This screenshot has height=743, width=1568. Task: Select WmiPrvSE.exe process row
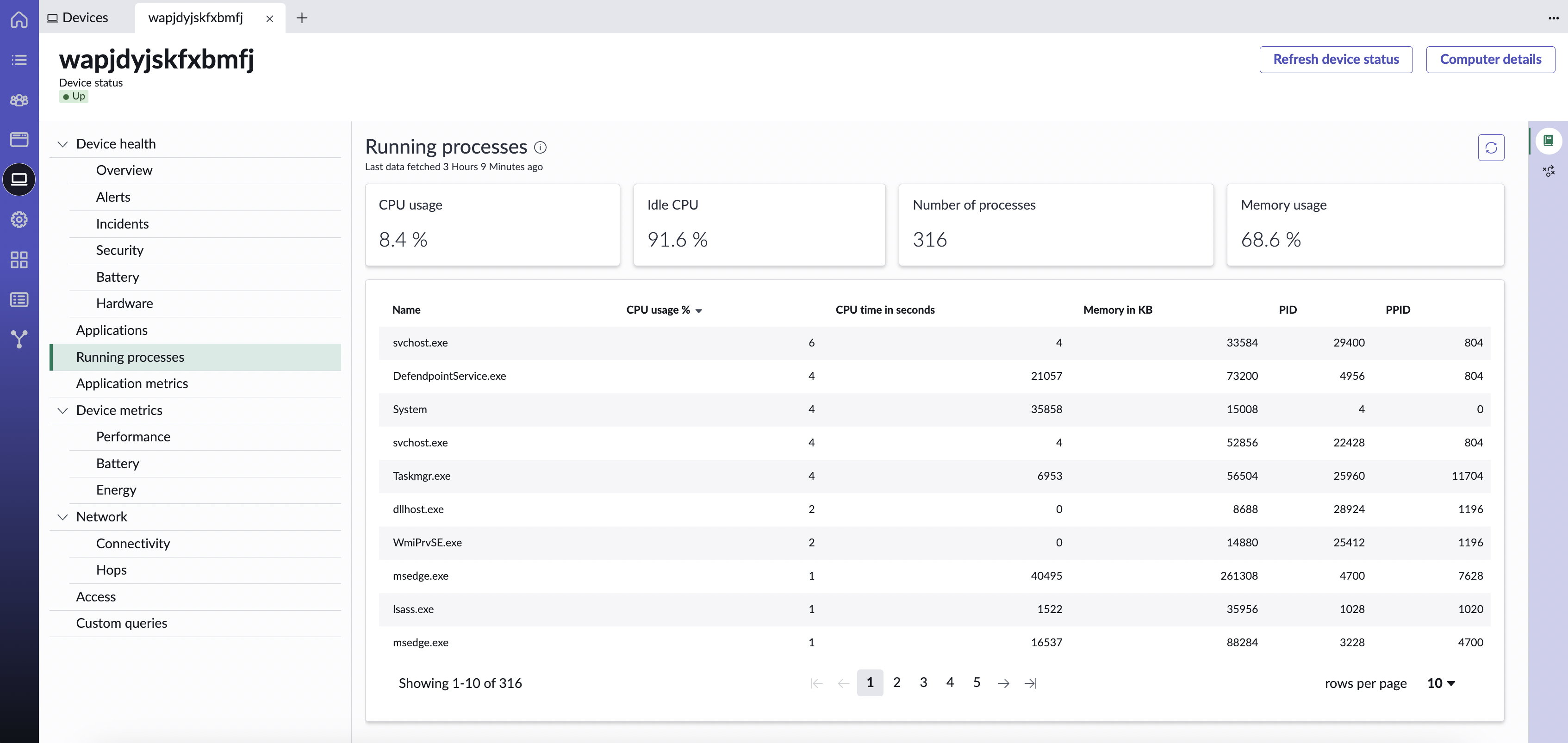click(934, 543)
